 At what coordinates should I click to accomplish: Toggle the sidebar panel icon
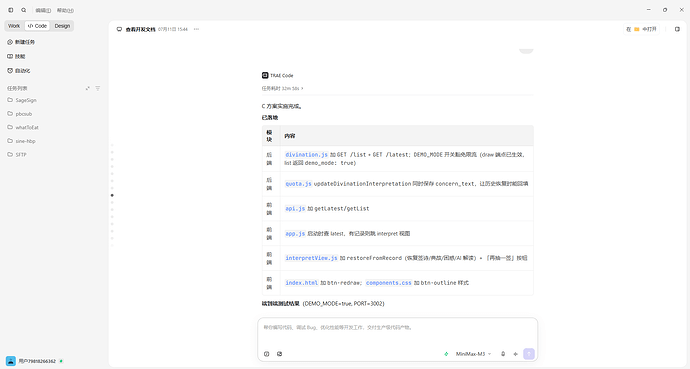[11, 10]
